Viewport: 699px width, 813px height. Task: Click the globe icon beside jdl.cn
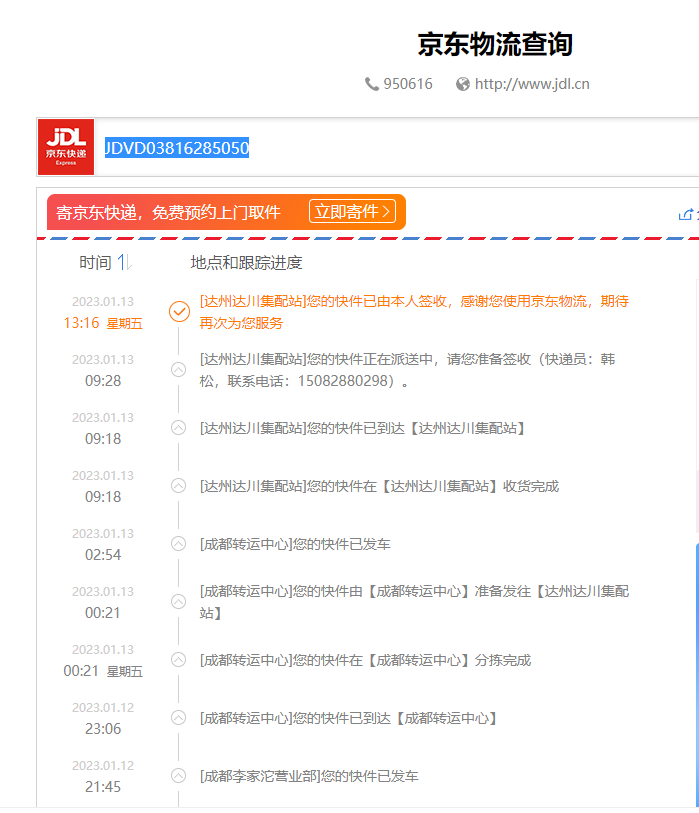(x=463, y=84)
